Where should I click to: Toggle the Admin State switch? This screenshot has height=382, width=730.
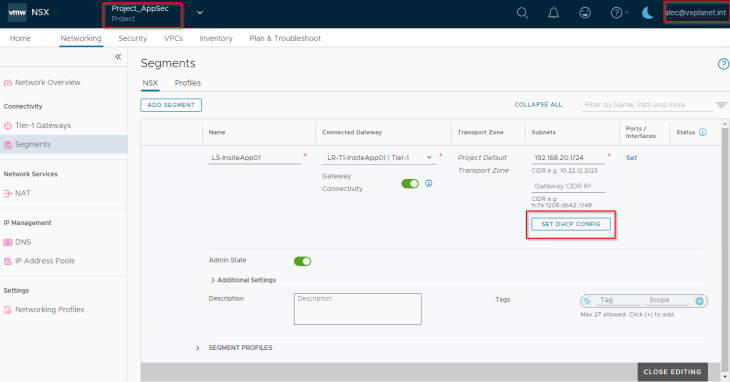[303, 261]
